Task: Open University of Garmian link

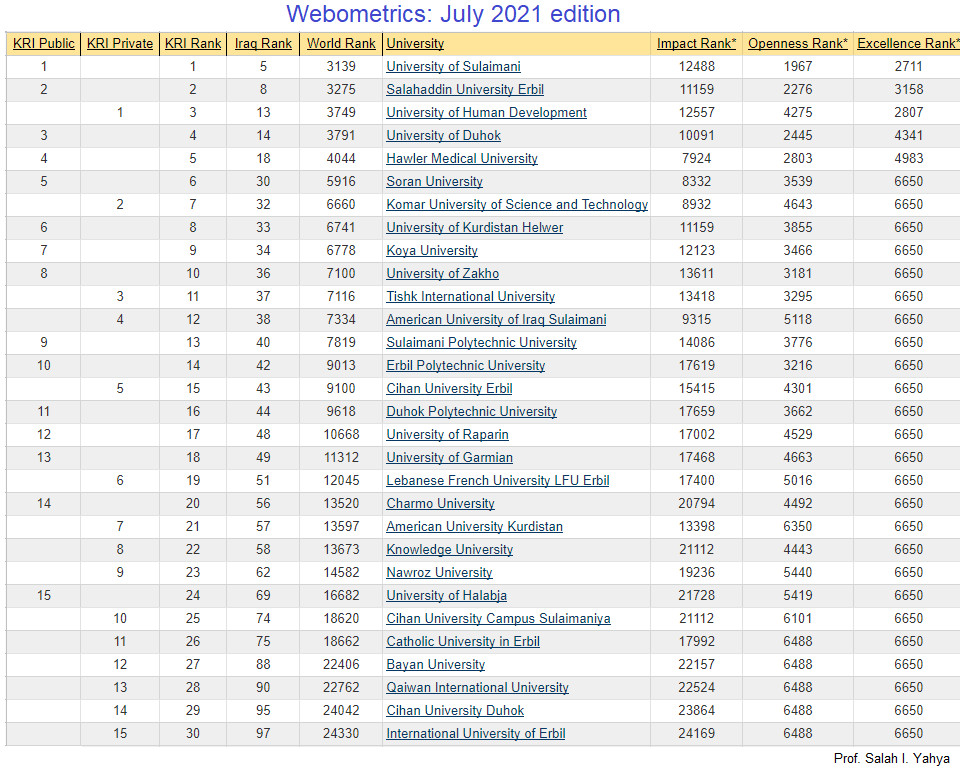Action: coord(449,458)
